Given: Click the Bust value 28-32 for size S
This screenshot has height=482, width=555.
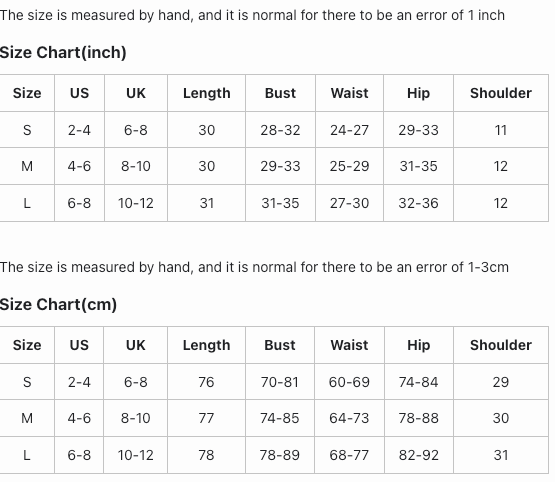Looking at the screenshot, I should coord(280,130).
